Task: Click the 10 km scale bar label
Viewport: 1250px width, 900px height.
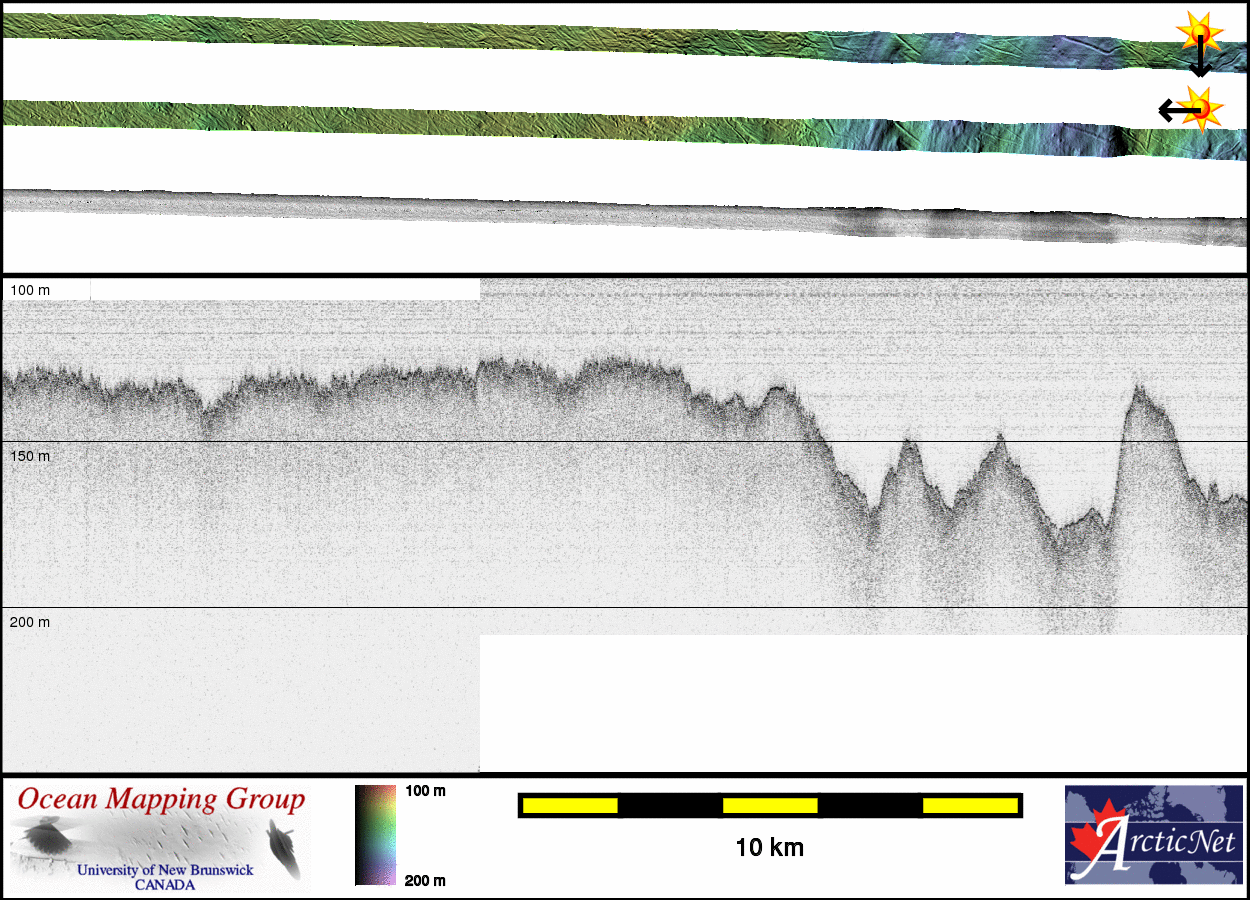Action: (769, 848)
